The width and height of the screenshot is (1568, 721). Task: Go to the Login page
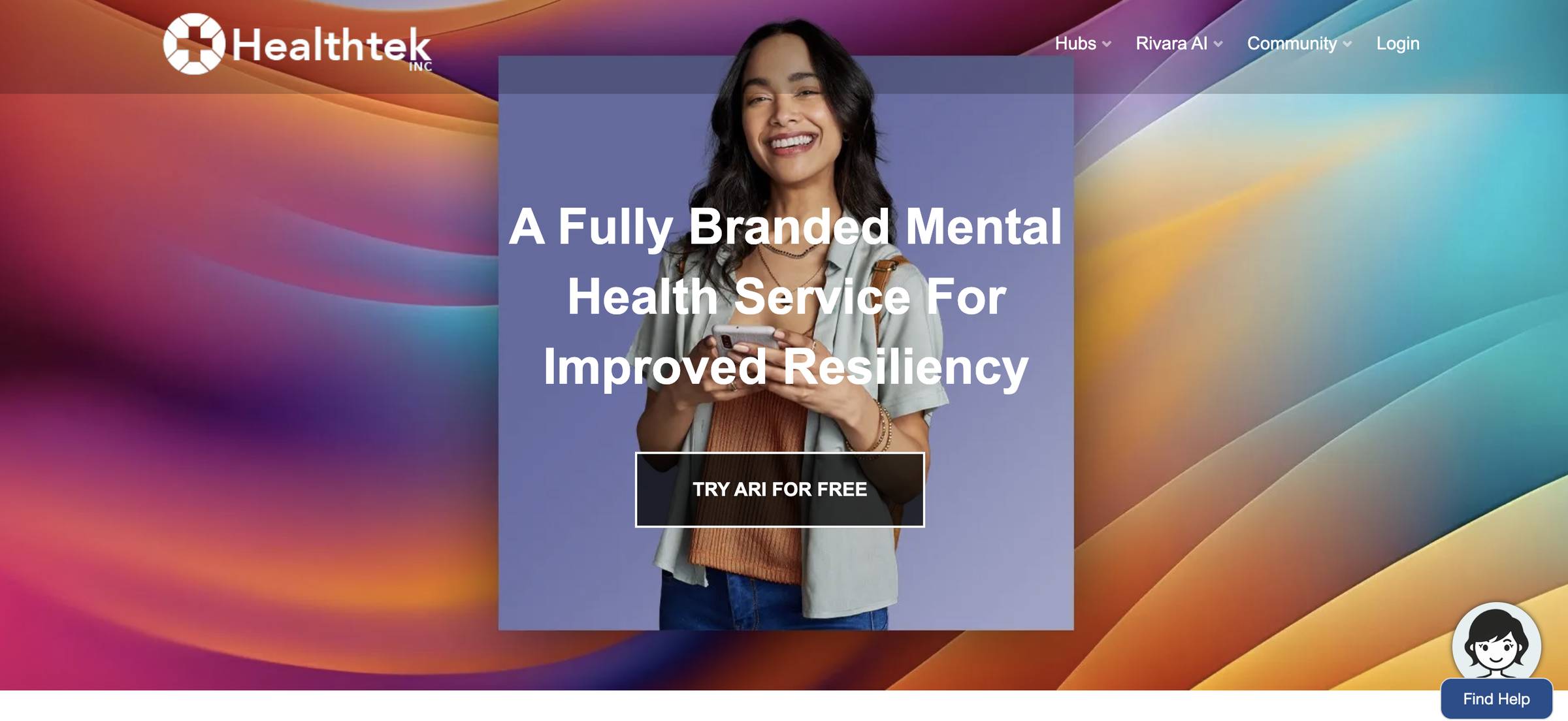[x=1397, y=43]
